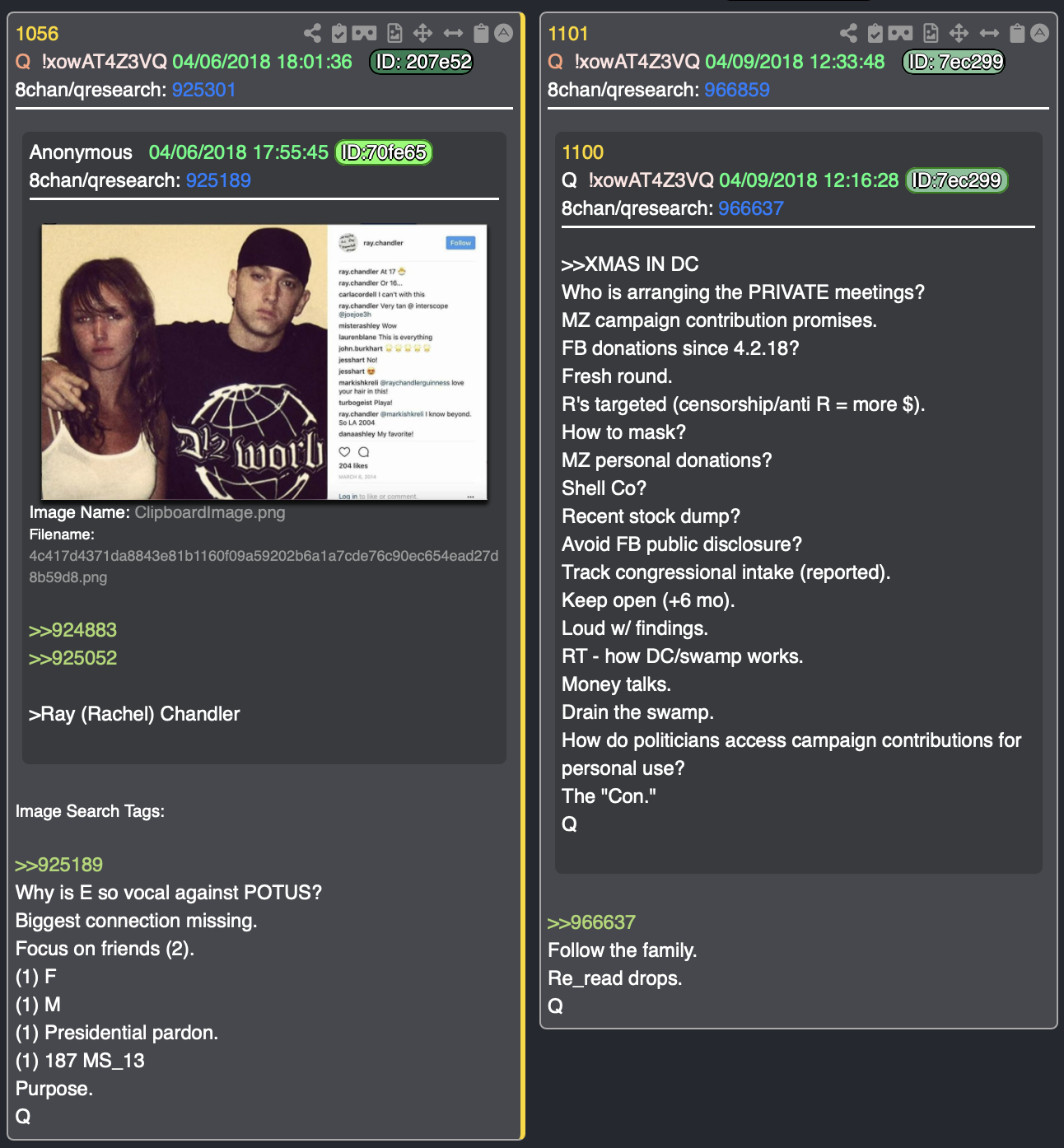This screenshot has width=1064, height=1148.
Task: Click the round A icon on post 1056
Action: pos(503,33)
